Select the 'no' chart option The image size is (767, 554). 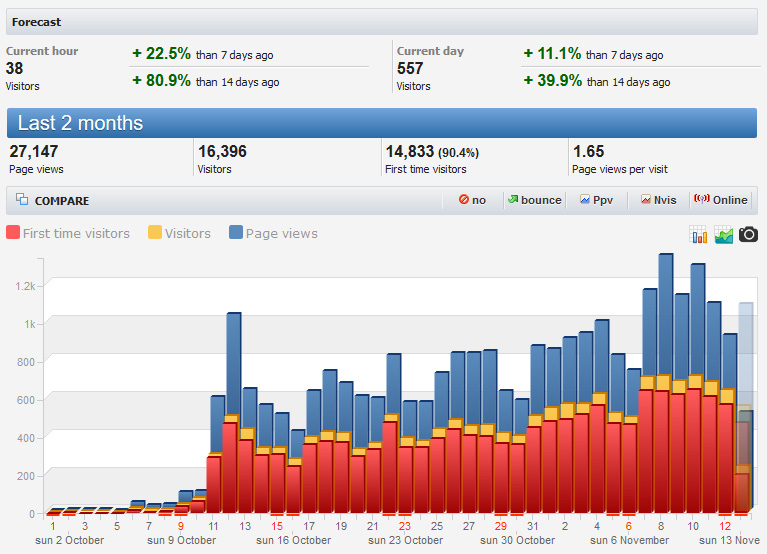pos(473,200)
